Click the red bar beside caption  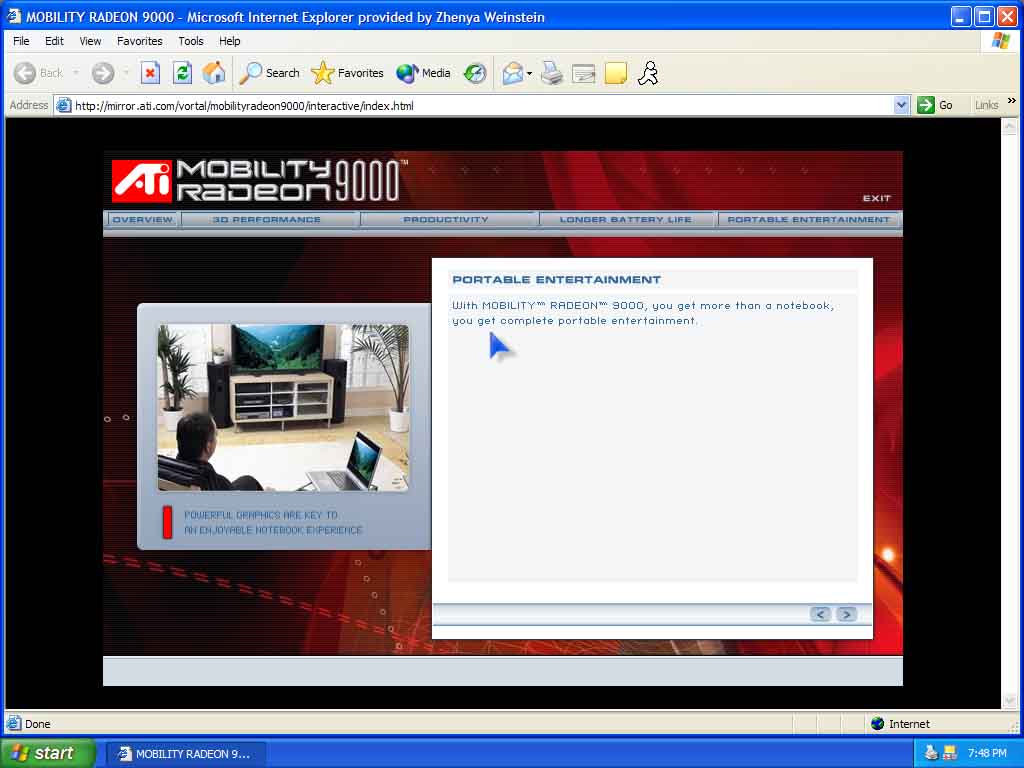click(167, 522)
